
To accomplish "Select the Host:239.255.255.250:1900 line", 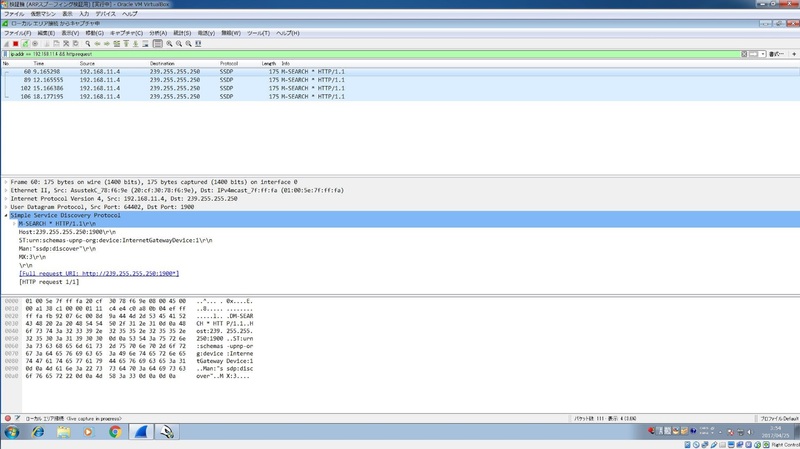I will tap(67, 232).
